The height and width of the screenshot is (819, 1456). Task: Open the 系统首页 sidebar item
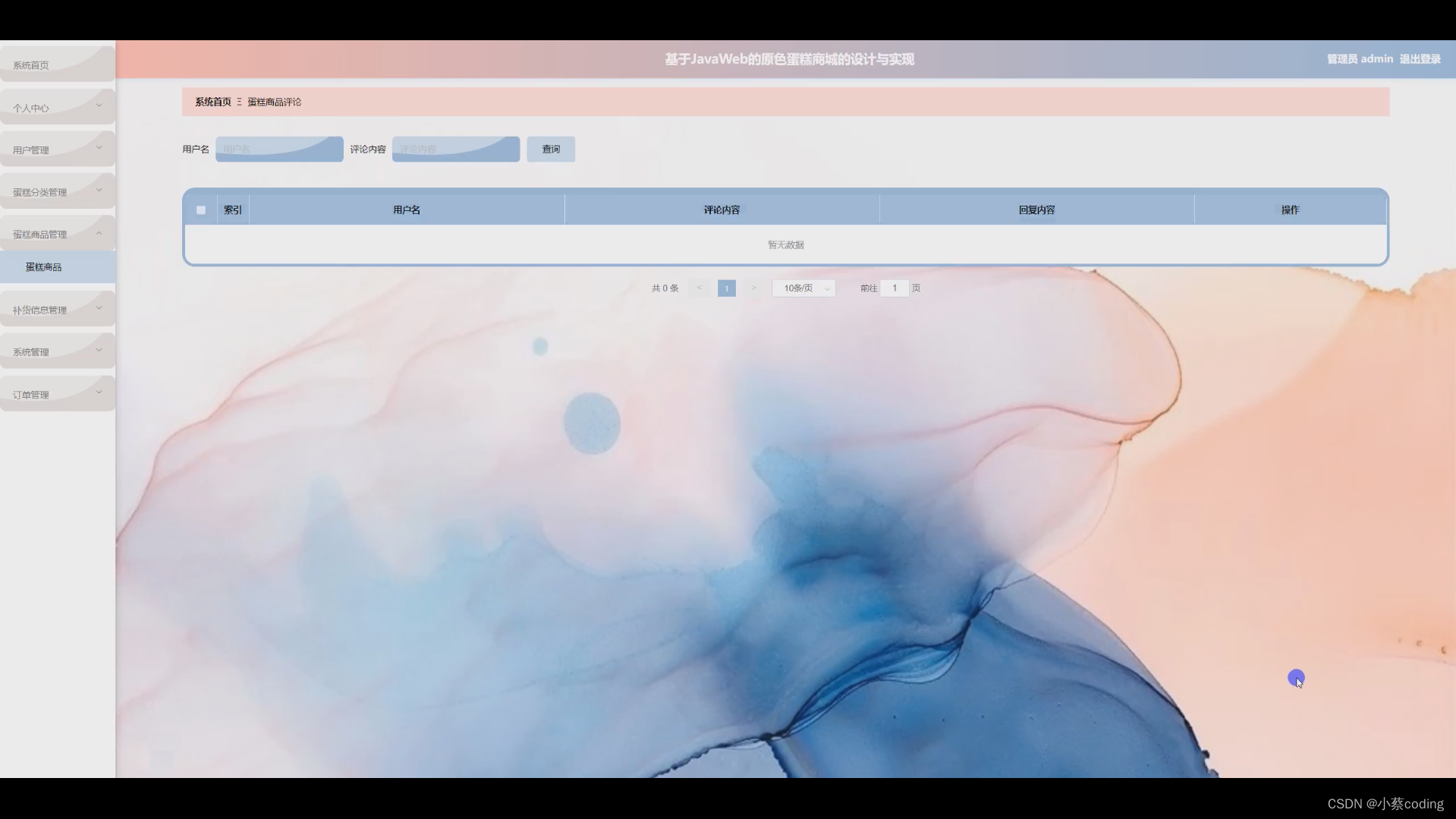[x=57, y=65]
